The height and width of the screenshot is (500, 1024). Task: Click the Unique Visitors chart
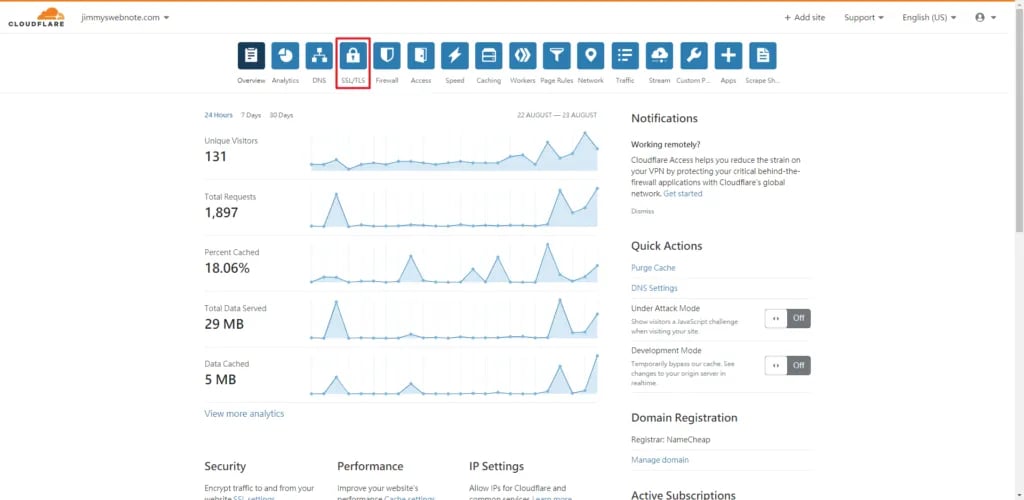click(454, 151)
